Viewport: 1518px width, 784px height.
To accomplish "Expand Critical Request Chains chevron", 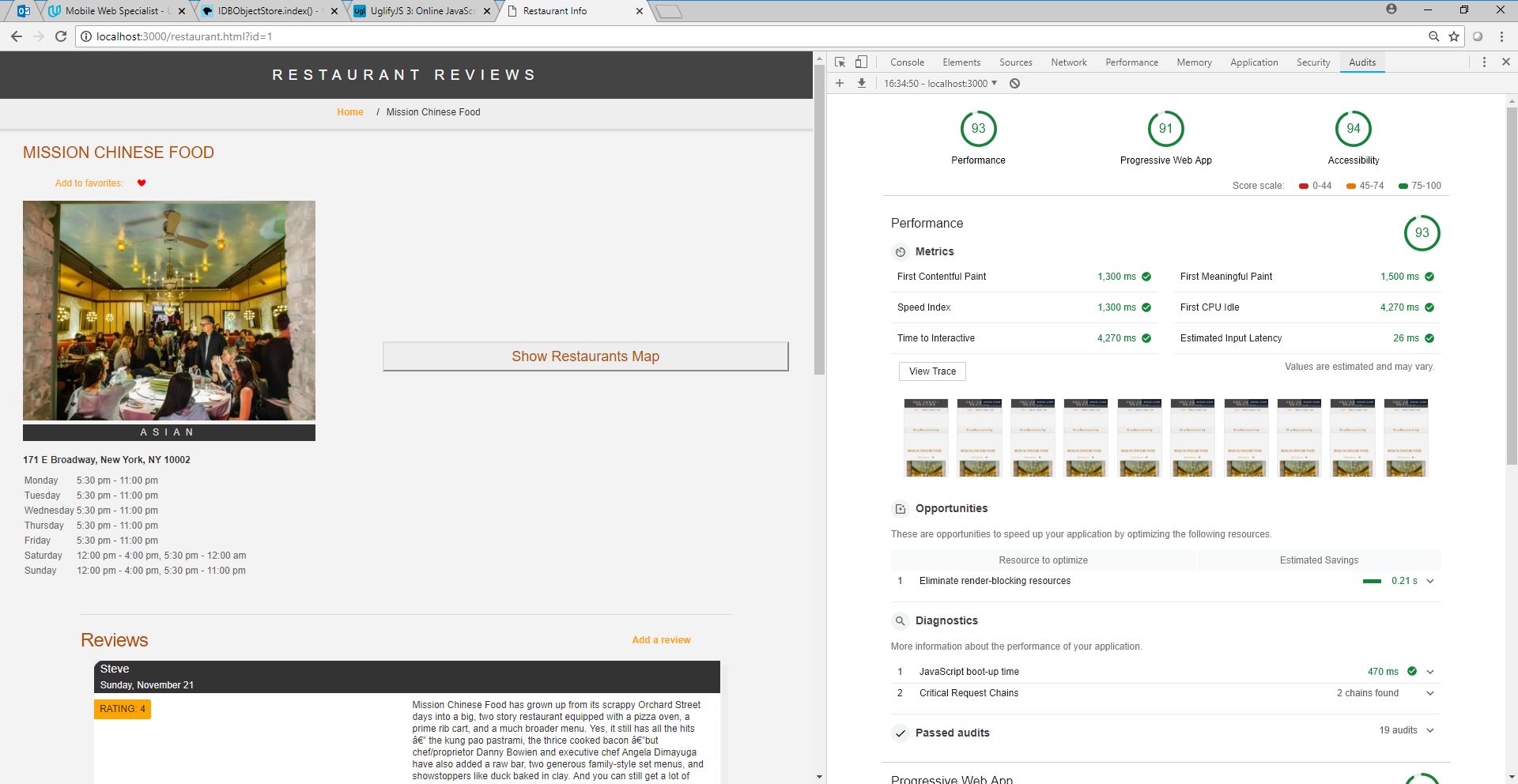I will (x=1430, y=693).
